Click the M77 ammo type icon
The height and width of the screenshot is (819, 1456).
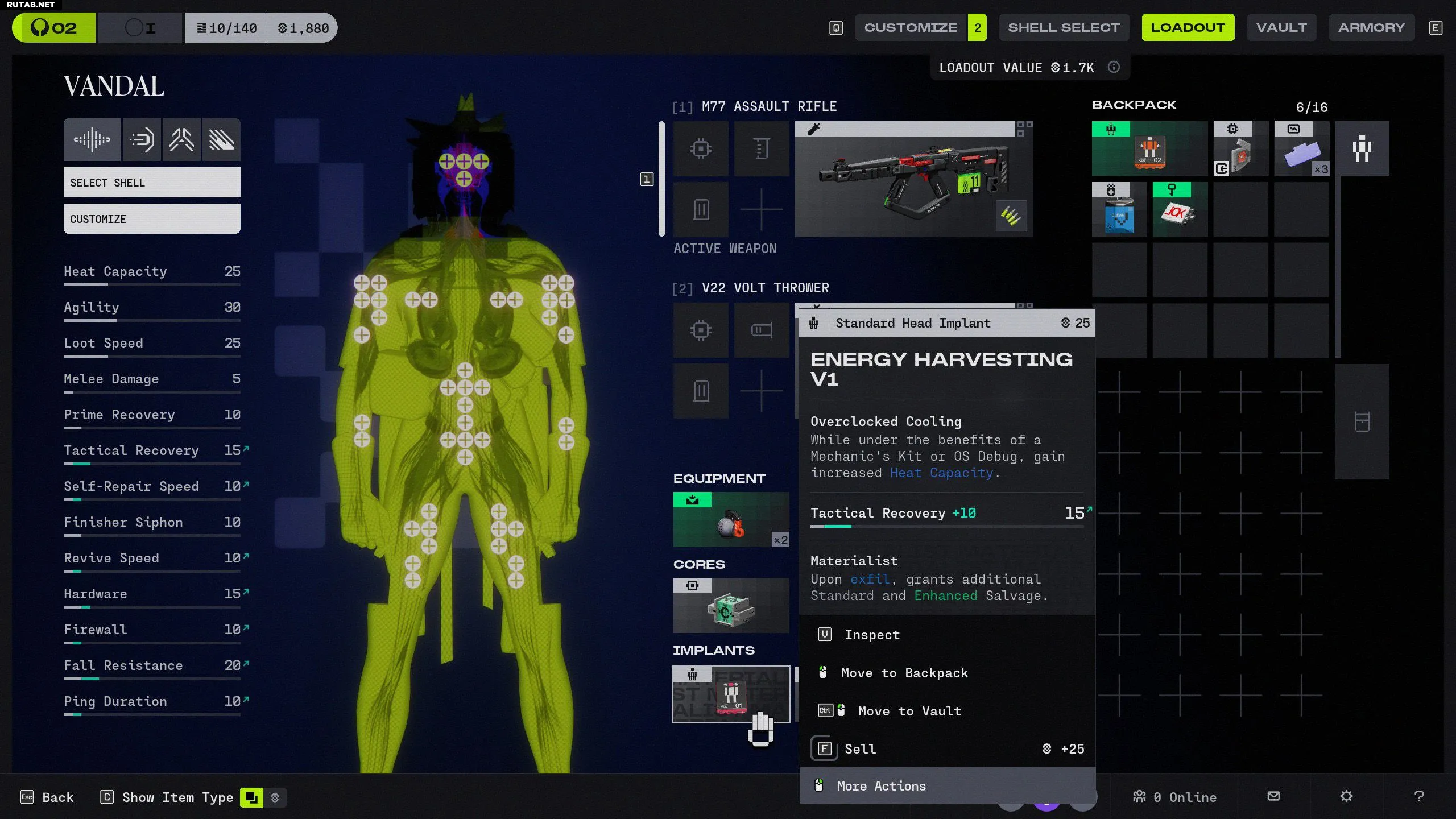[x=1011, y=216]
